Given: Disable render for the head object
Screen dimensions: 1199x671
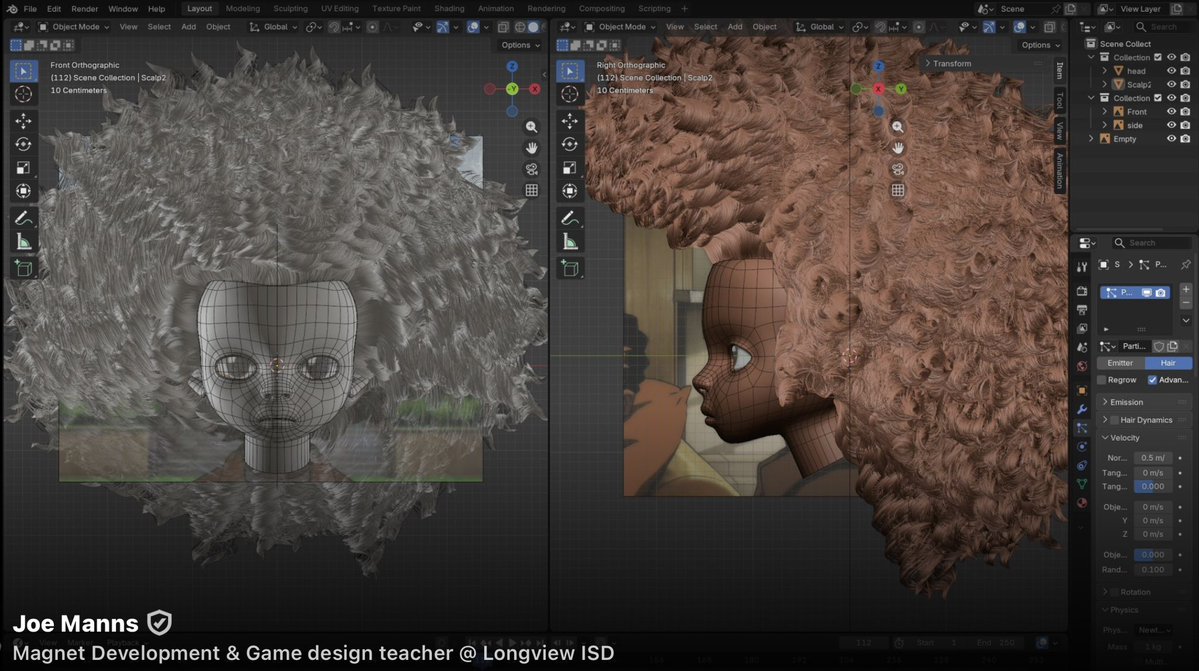Looking at the screenshot, I should pyautogui.click(x=1185, y=71).
